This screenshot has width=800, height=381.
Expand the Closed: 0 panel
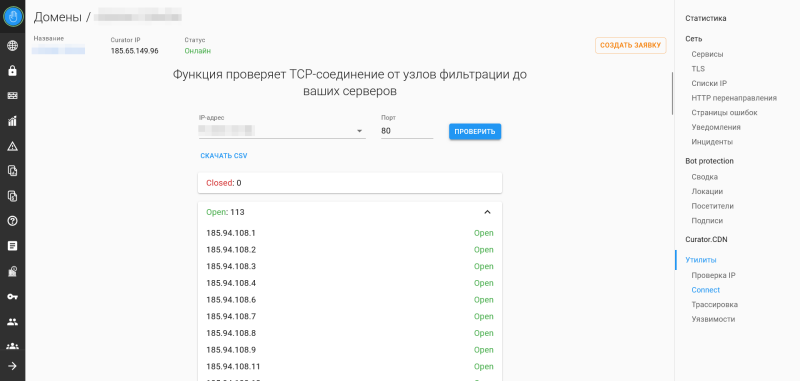point(349,183)
